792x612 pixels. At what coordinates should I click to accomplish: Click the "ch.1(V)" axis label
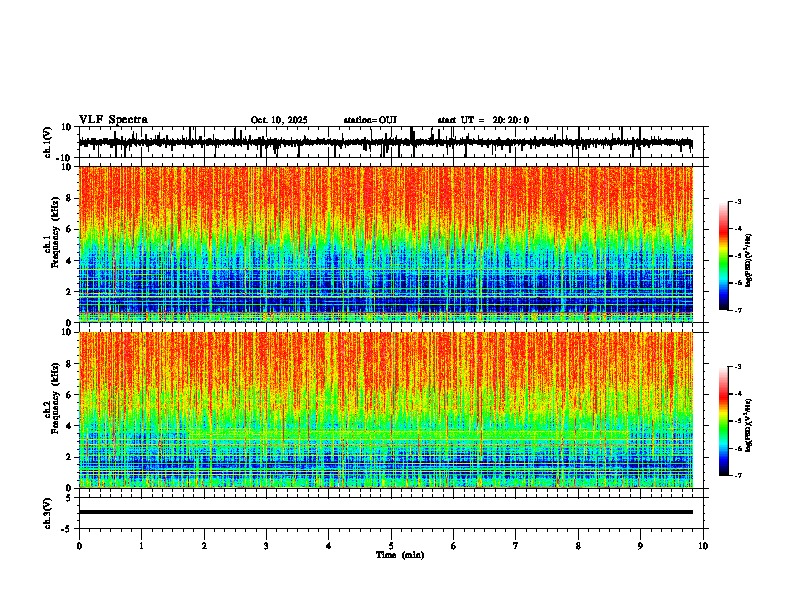click(x=48, y=142)
